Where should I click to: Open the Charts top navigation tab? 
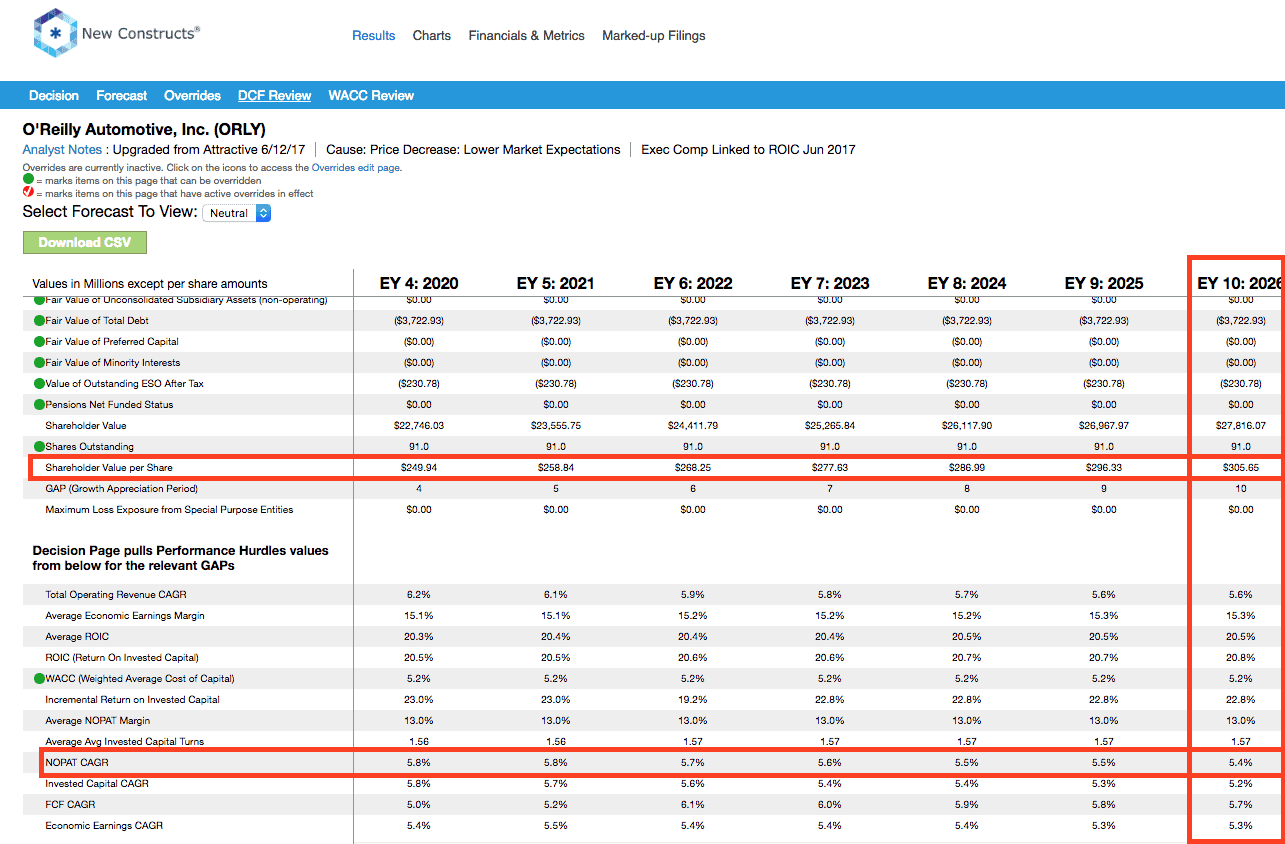click(432, 35)
